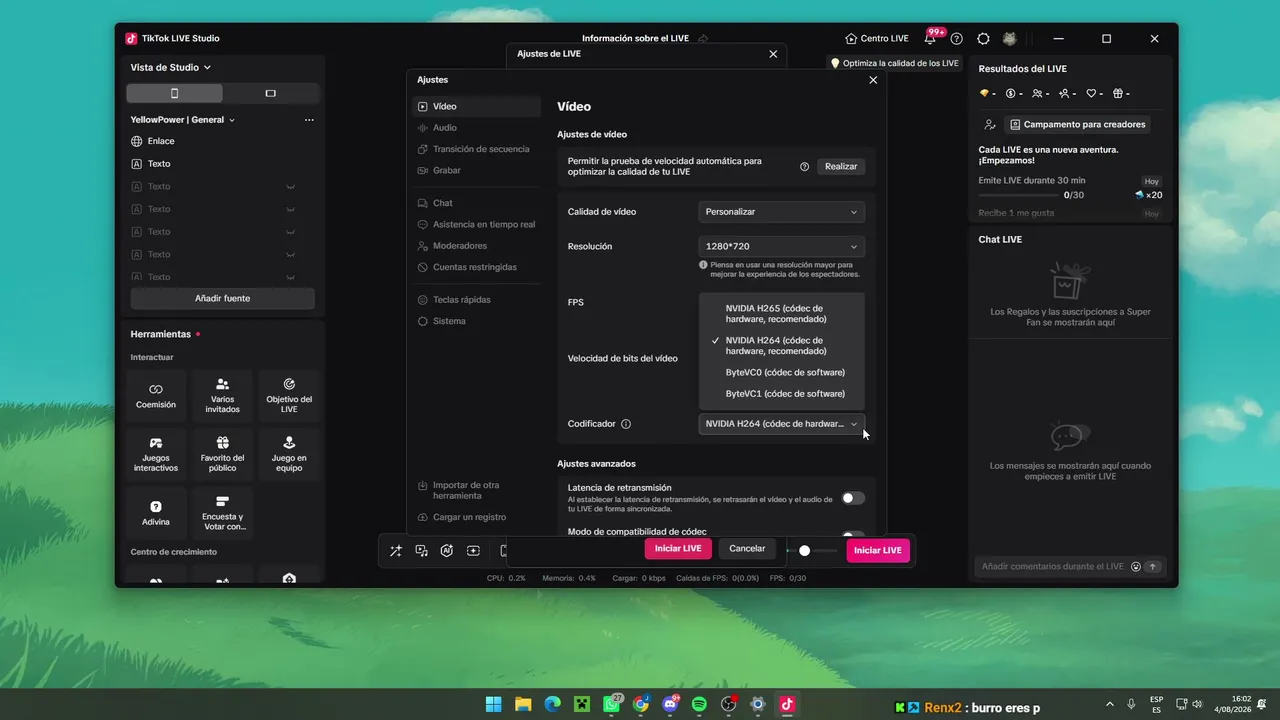
Task: Close the Ajustes settings dialog
Action: 873,80
